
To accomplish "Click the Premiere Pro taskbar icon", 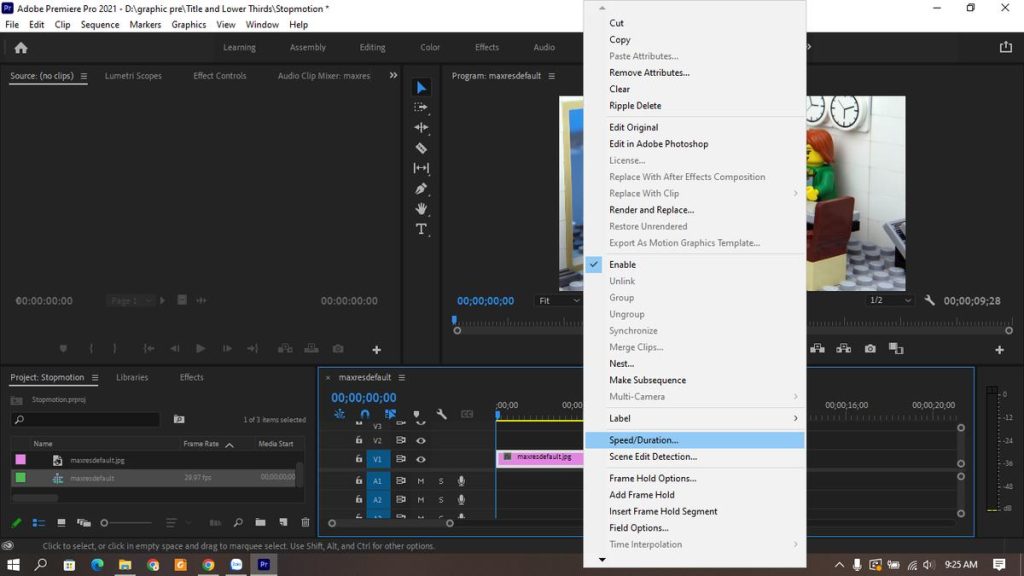I will pyautogui.click(x=263, y=565).
